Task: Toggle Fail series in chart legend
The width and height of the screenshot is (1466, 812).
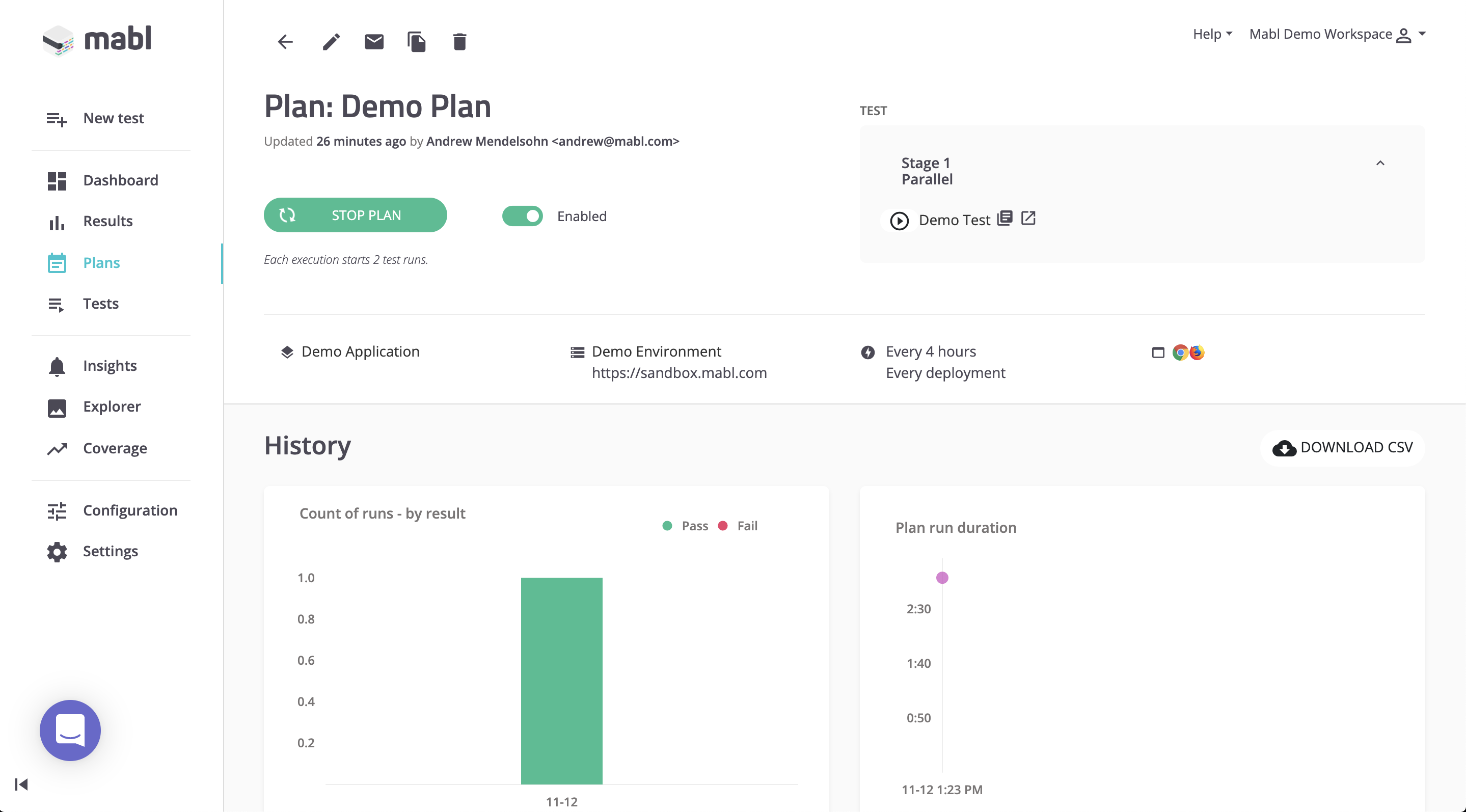Action: tap(738, 526)
